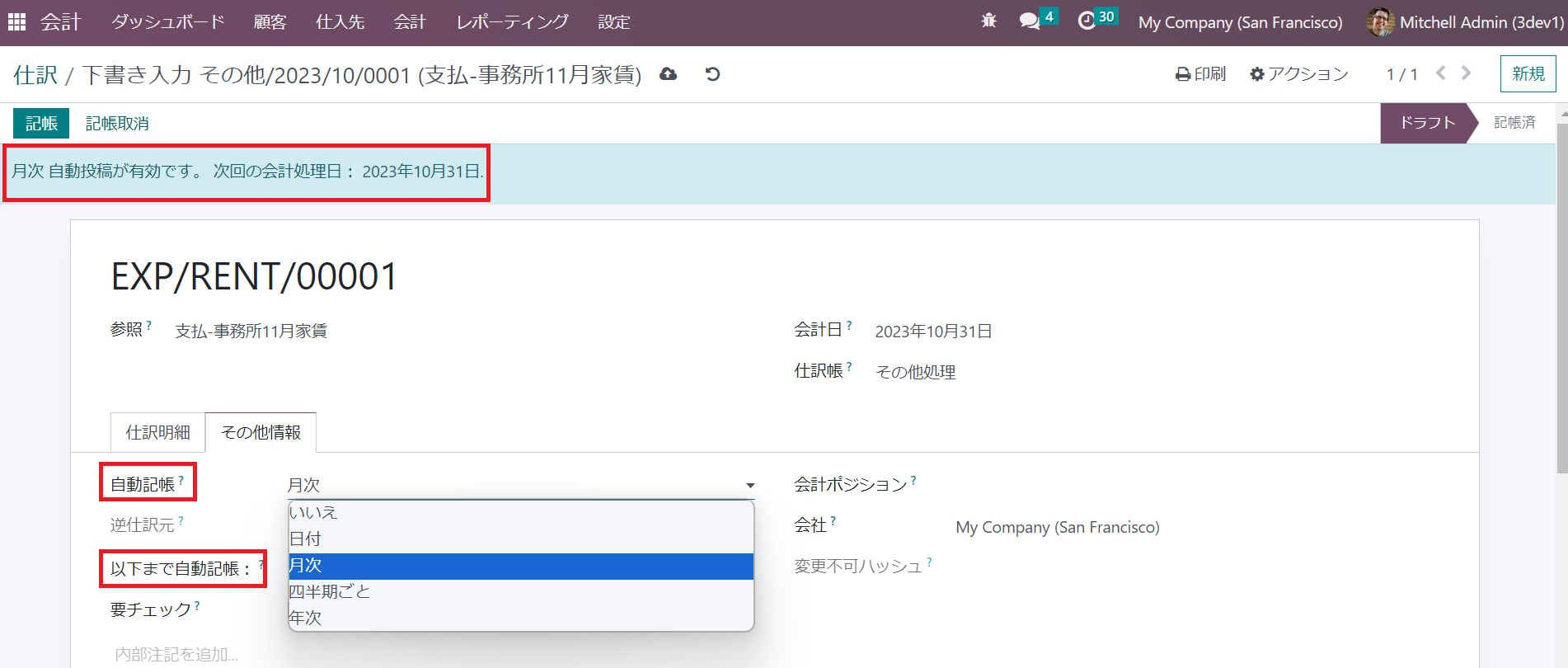Click the debug bug icon
This screenshot has height=668, width=1568.
point(988,21)
